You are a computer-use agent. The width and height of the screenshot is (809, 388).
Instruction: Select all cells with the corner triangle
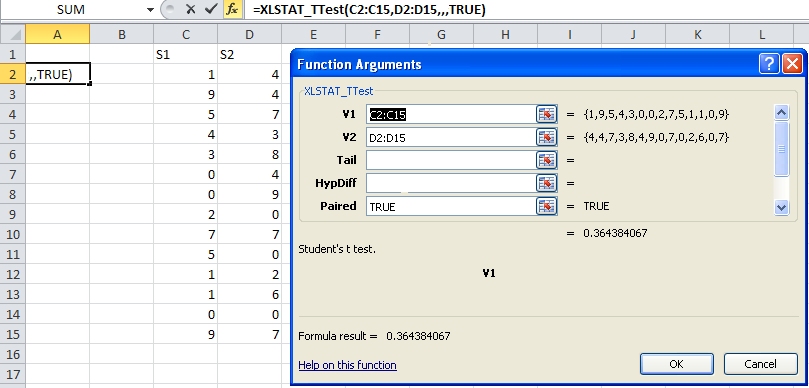(12, 35)
